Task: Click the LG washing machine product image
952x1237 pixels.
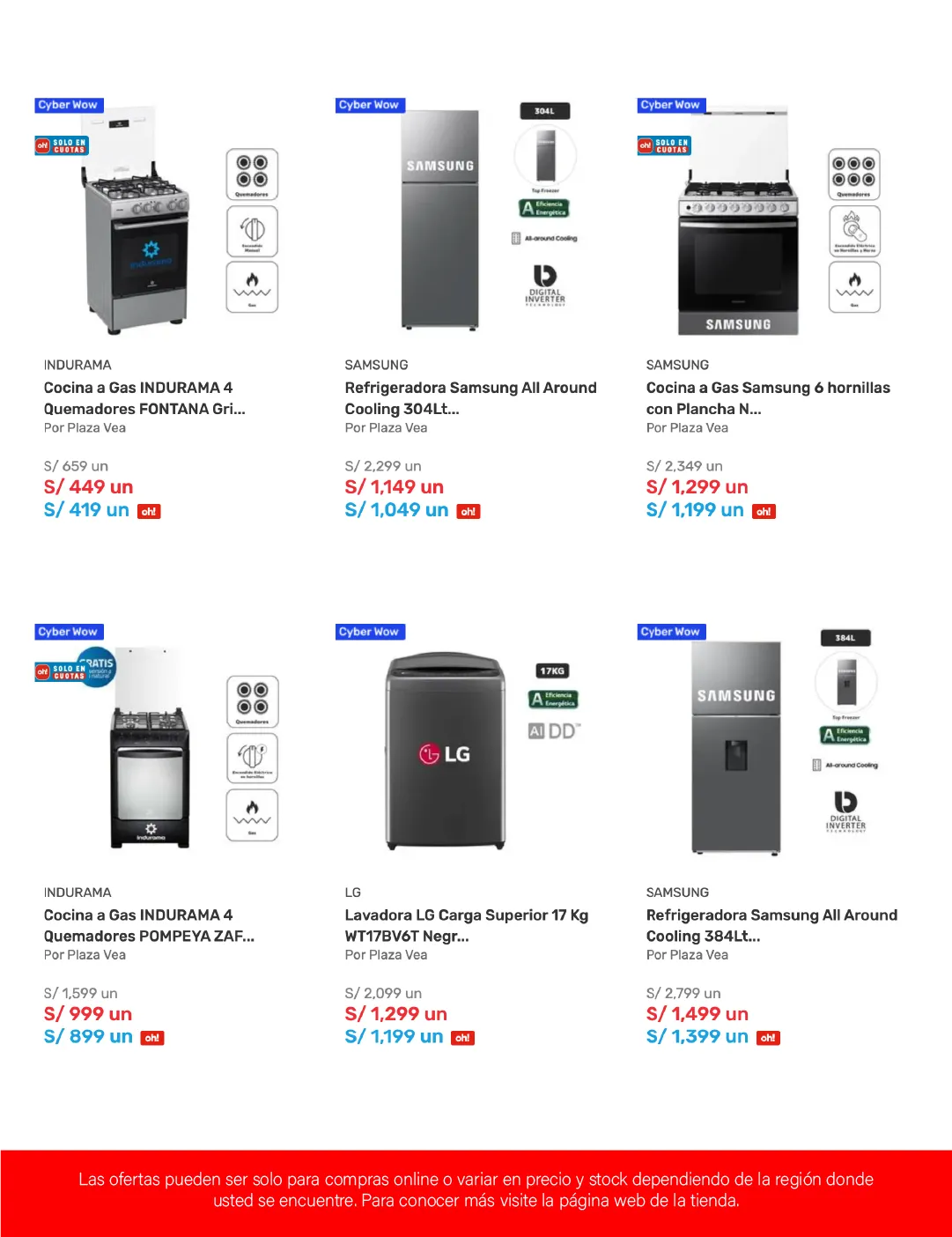Action: [445, 752]
